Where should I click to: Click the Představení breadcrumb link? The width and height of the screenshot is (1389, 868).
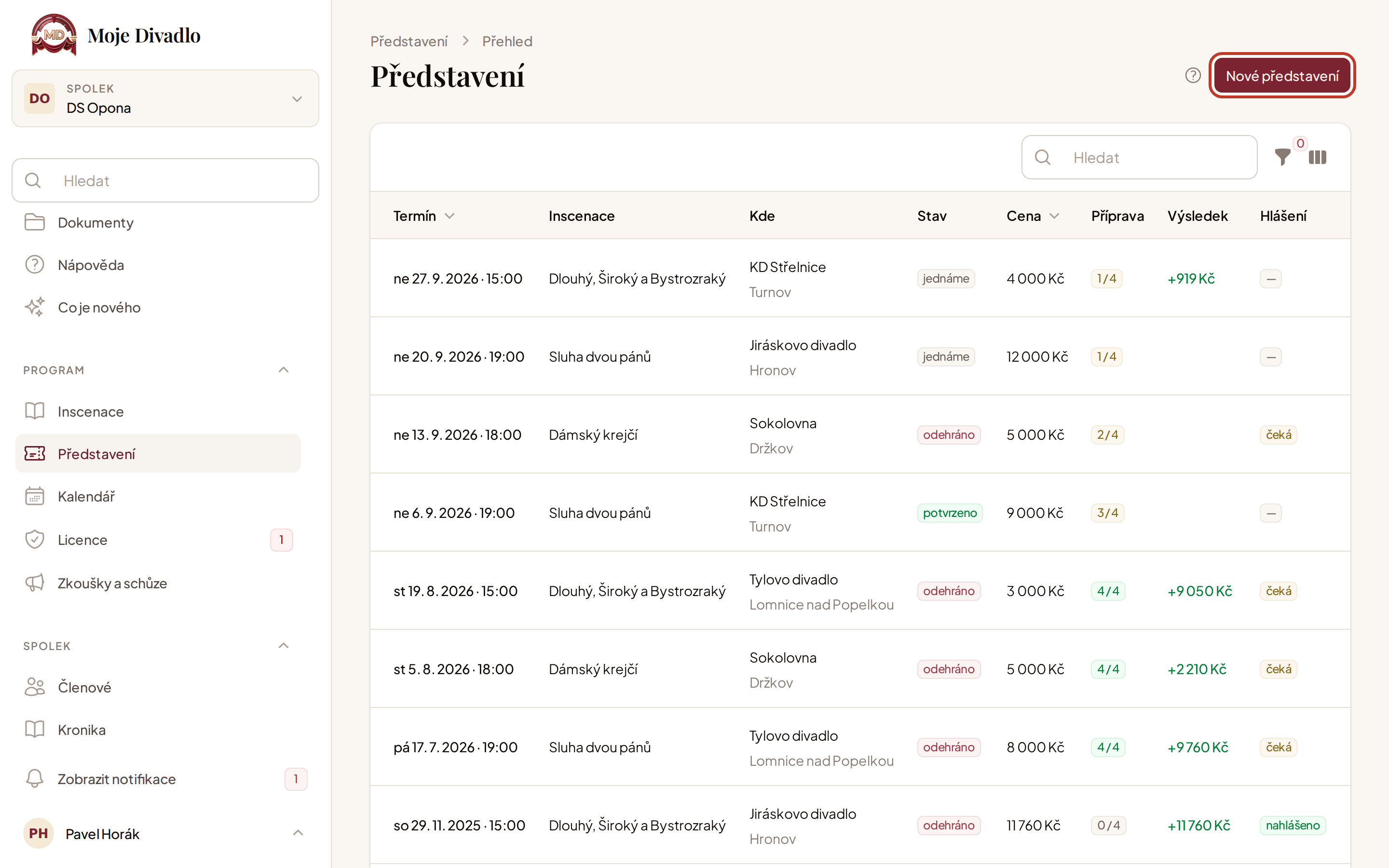coord(409,41)
